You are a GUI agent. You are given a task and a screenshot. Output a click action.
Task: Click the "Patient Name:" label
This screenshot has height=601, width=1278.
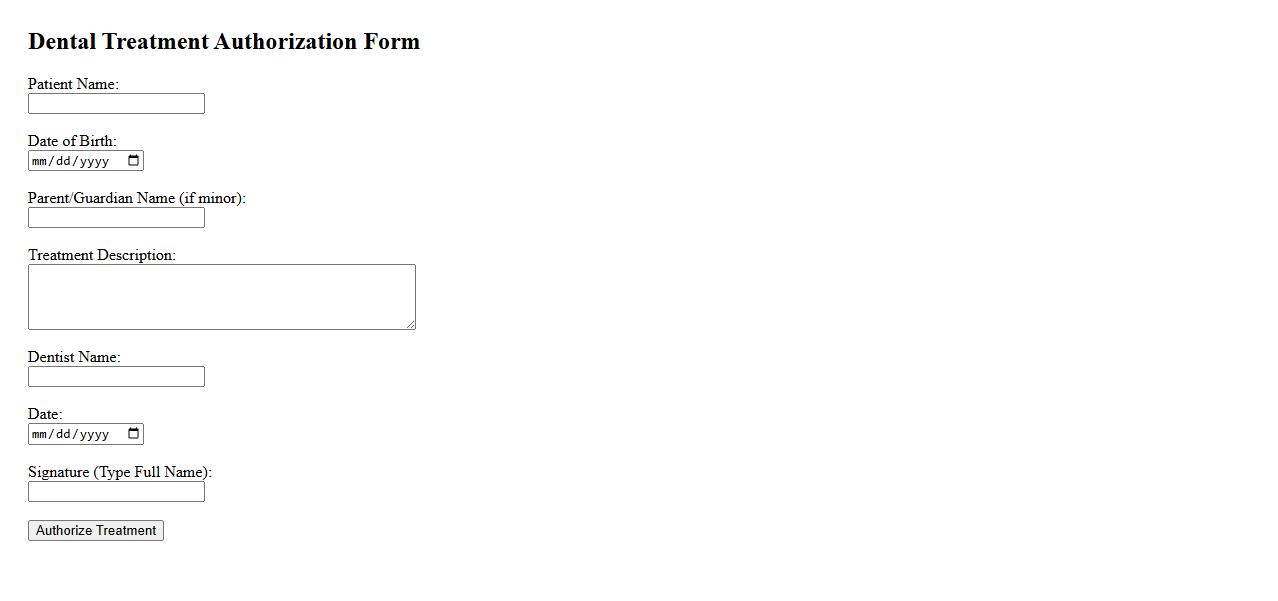click(73, 84)
